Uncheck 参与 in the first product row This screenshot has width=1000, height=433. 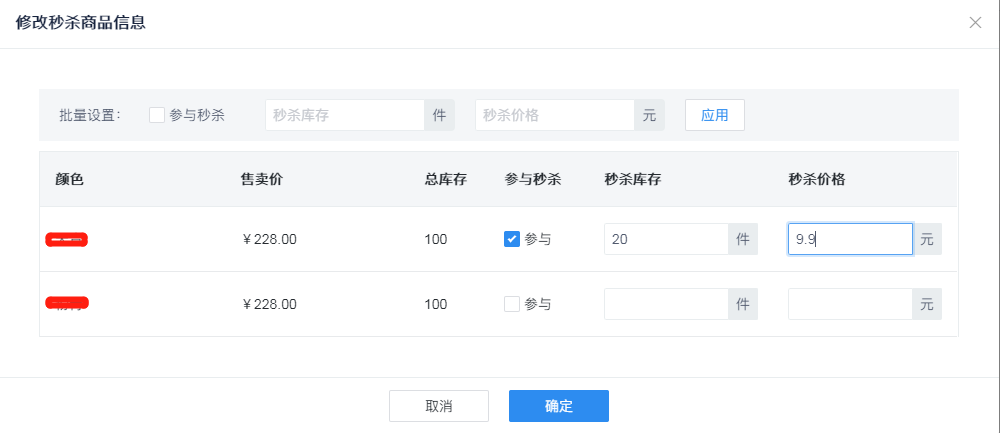click(511, 239)
